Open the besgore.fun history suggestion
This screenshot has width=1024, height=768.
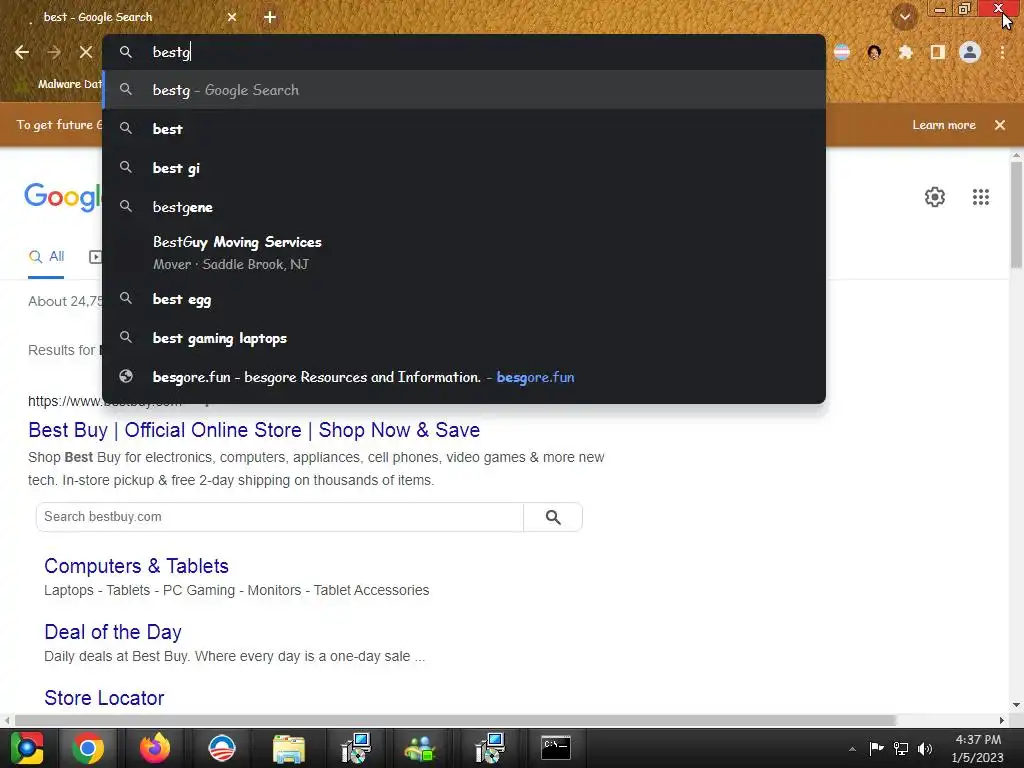464,377
